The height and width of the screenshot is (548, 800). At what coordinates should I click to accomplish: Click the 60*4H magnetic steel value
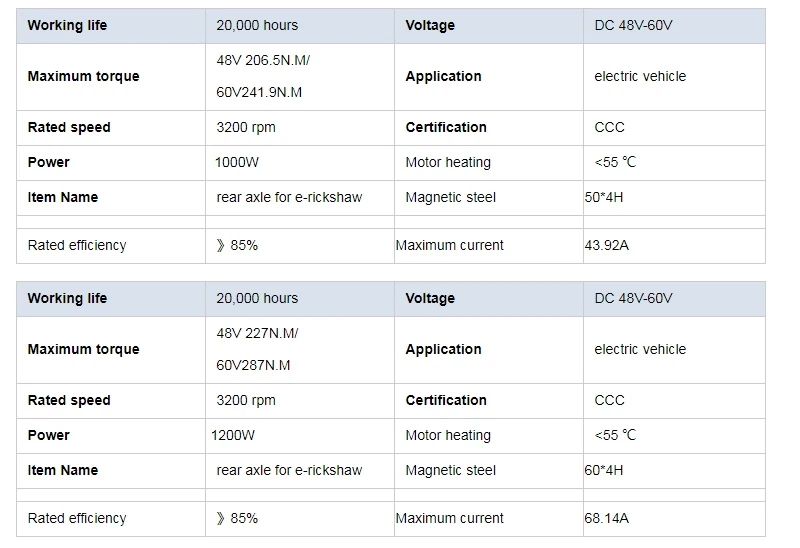[604, 470]
